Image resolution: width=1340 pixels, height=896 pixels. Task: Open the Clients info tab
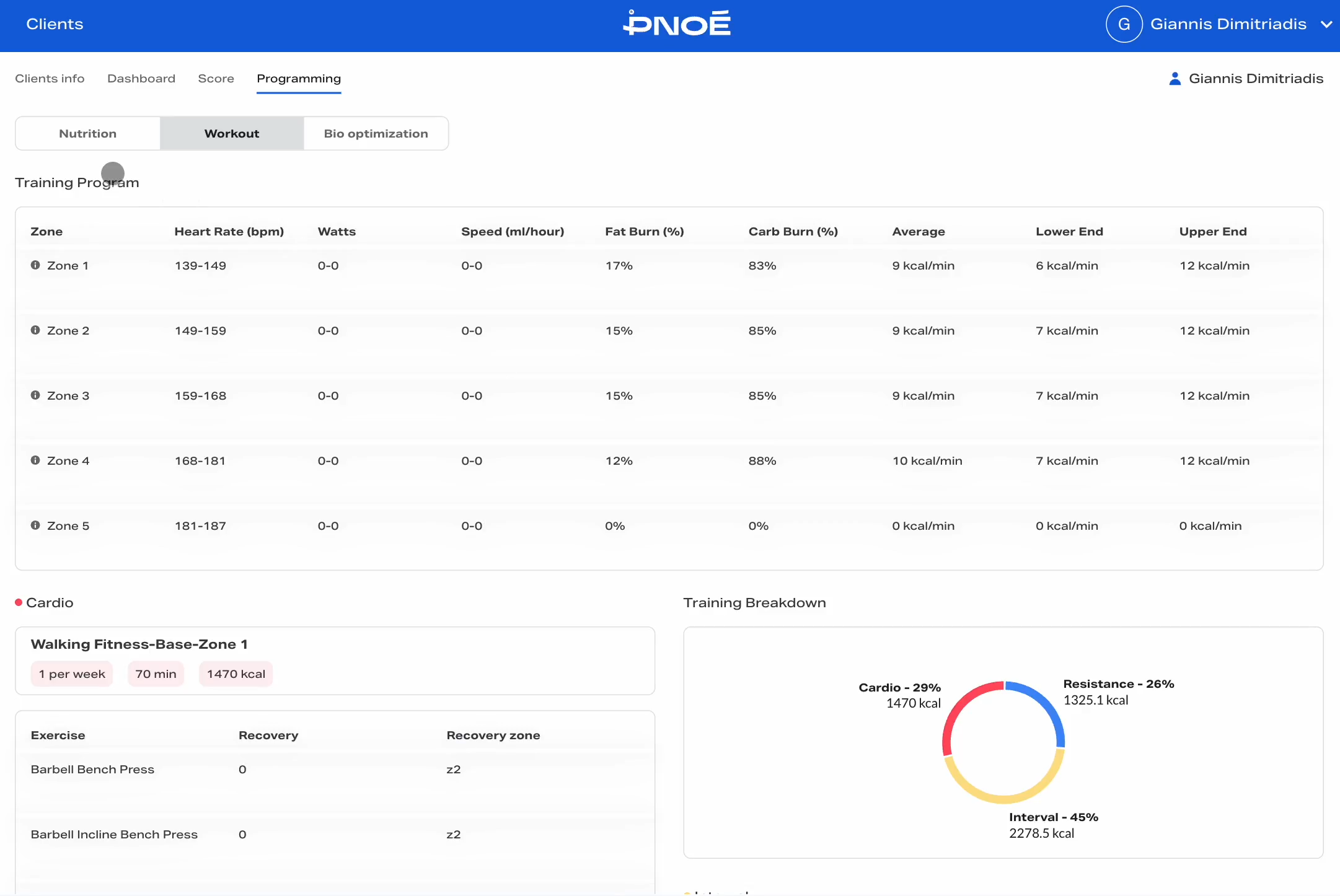[x=50, y=79]
